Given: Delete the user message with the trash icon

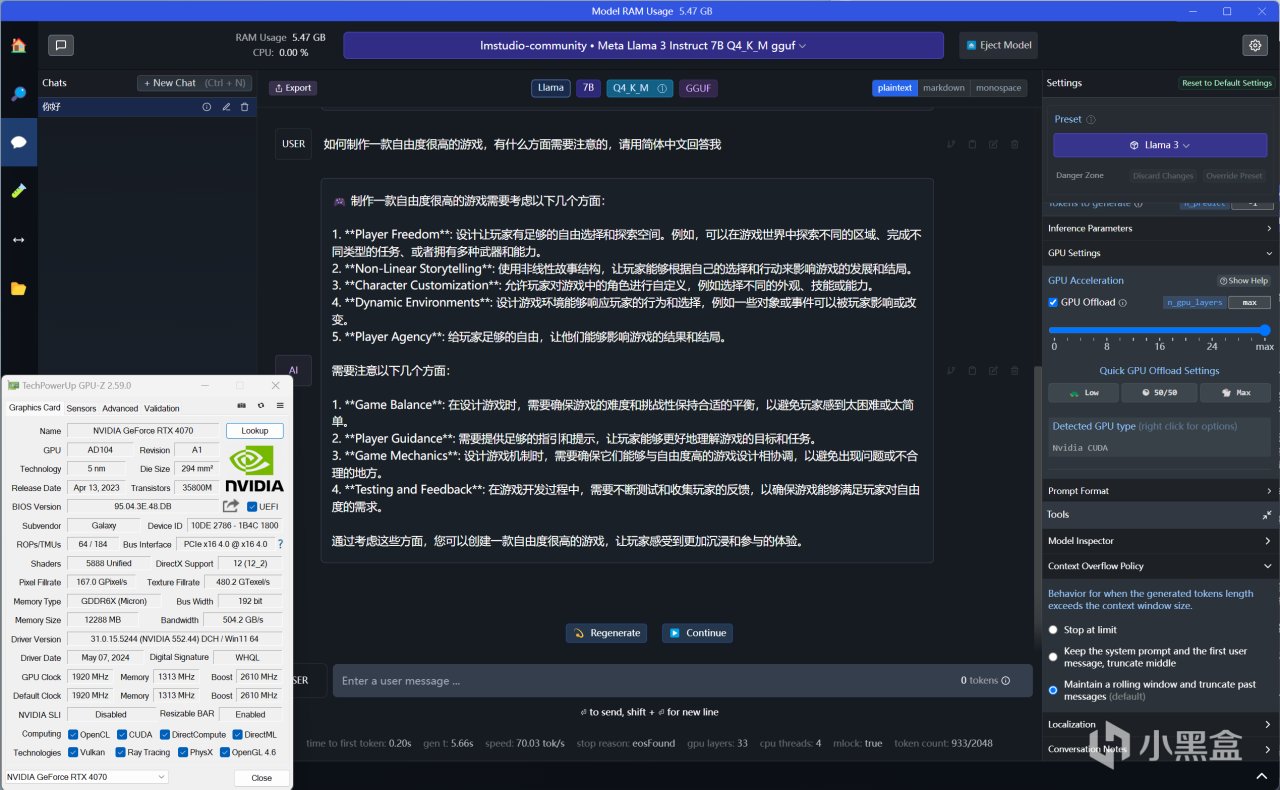Looking at the screenshot, I should (x=1014, y=144).
